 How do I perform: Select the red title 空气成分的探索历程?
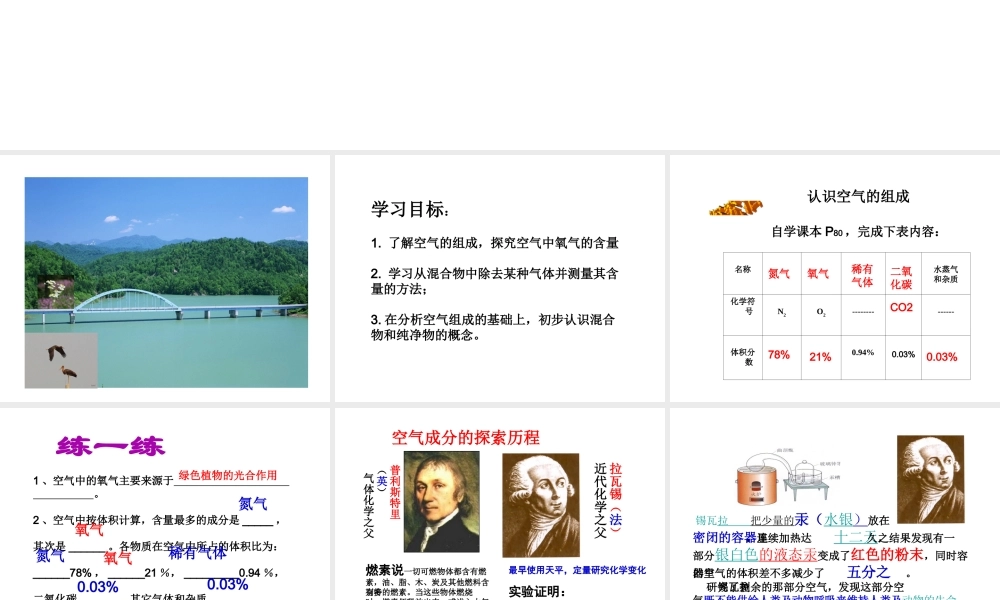tap(466, 437)
